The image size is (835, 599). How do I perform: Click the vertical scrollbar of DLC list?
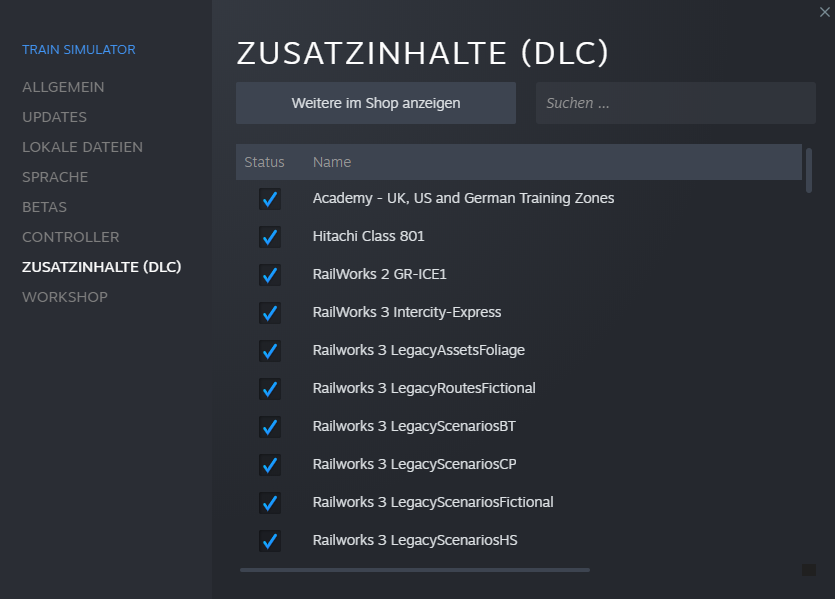[x=808, y=170]
